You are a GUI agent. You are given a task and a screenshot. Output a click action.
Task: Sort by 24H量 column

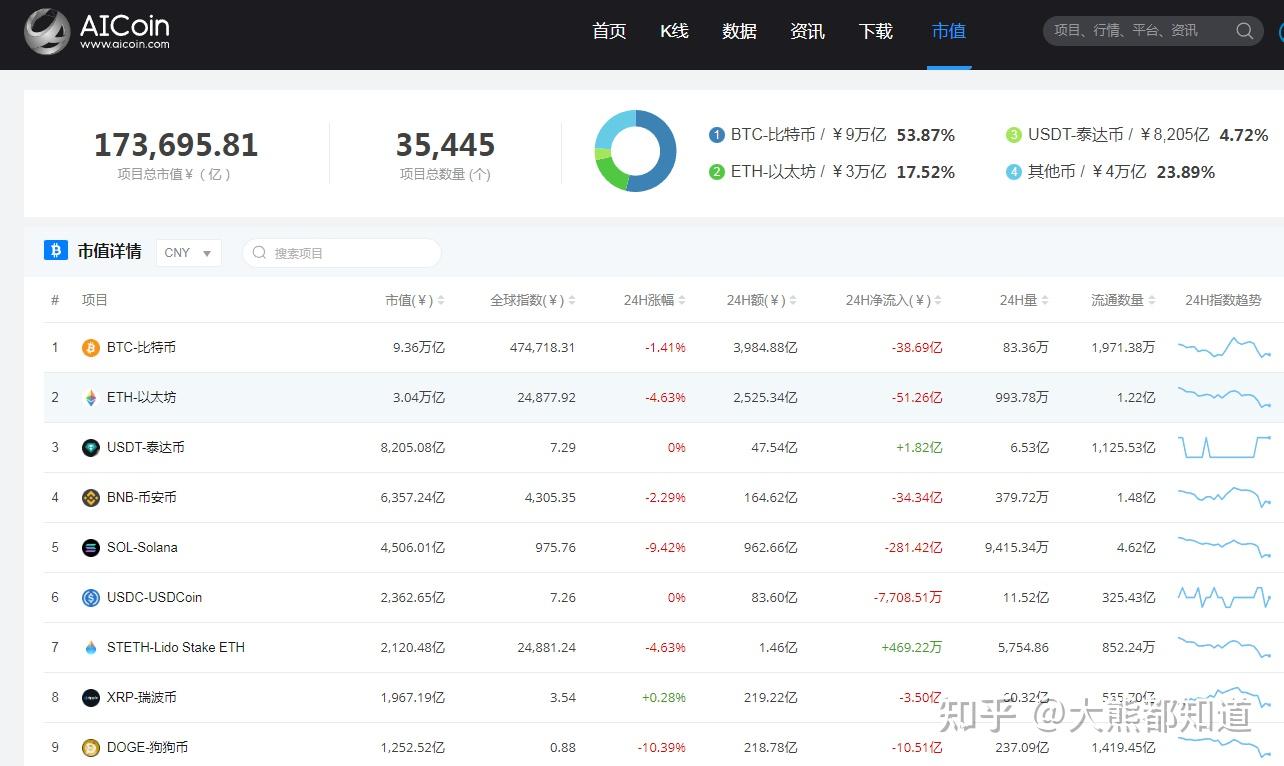coord(1024,300)
